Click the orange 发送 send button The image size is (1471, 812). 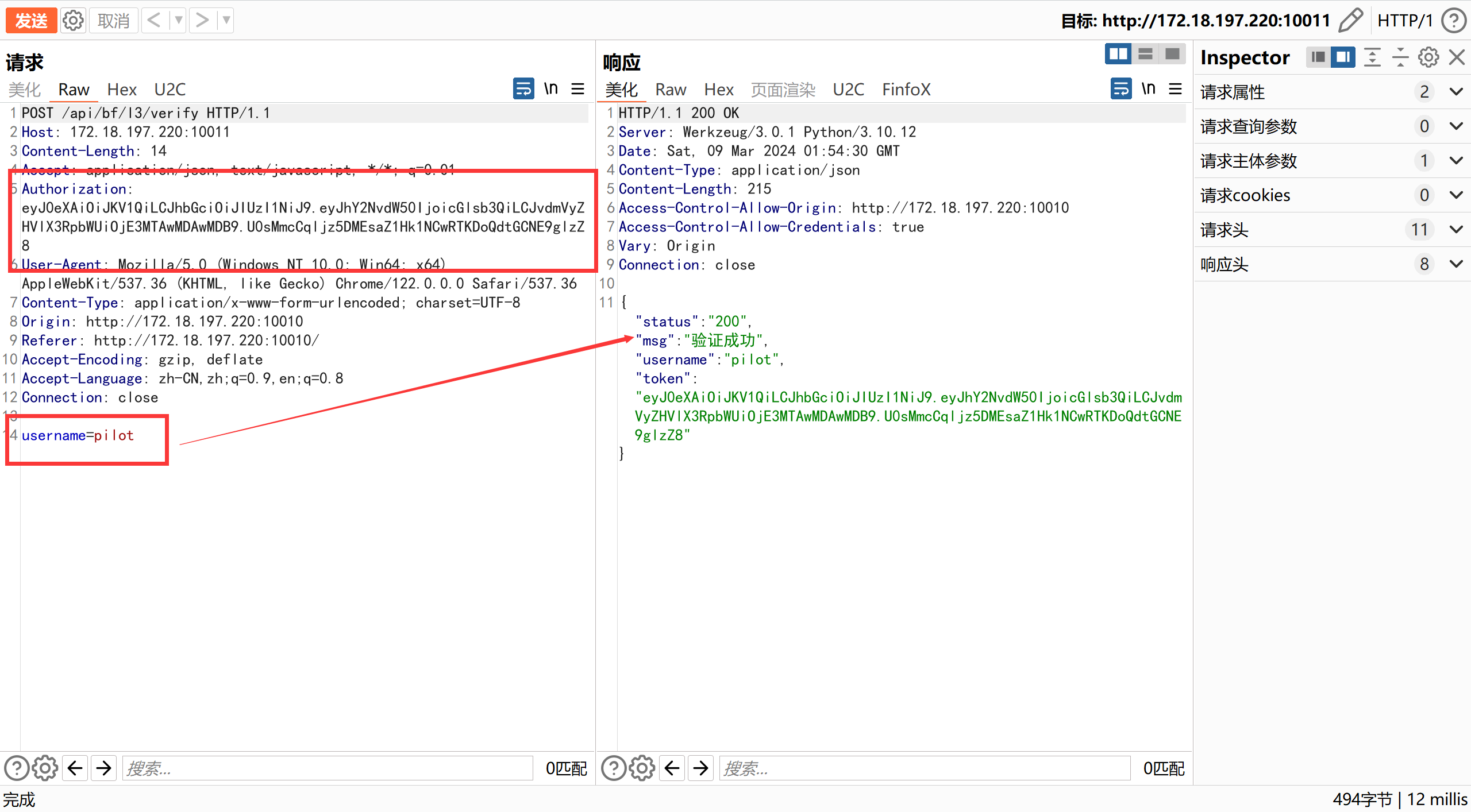click(x=31, y=21)
